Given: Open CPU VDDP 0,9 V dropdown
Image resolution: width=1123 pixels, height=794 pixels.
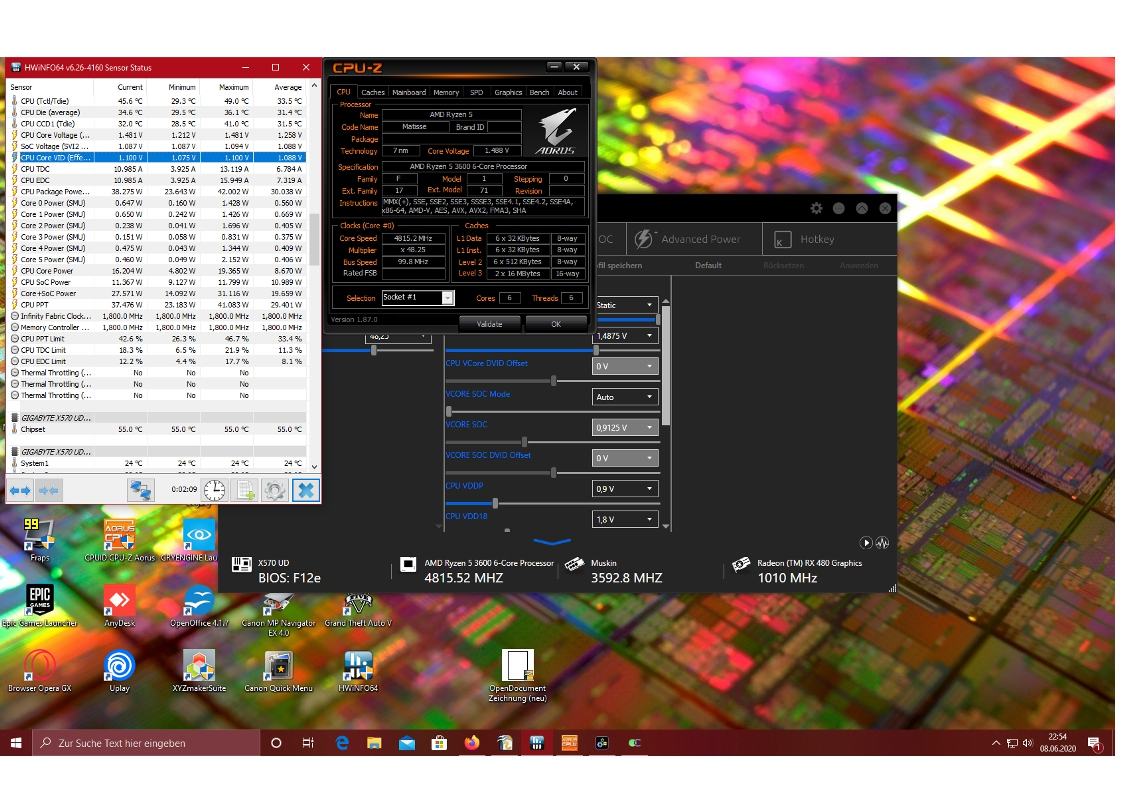Looking at the screenshot, I should tap(626, 489).
